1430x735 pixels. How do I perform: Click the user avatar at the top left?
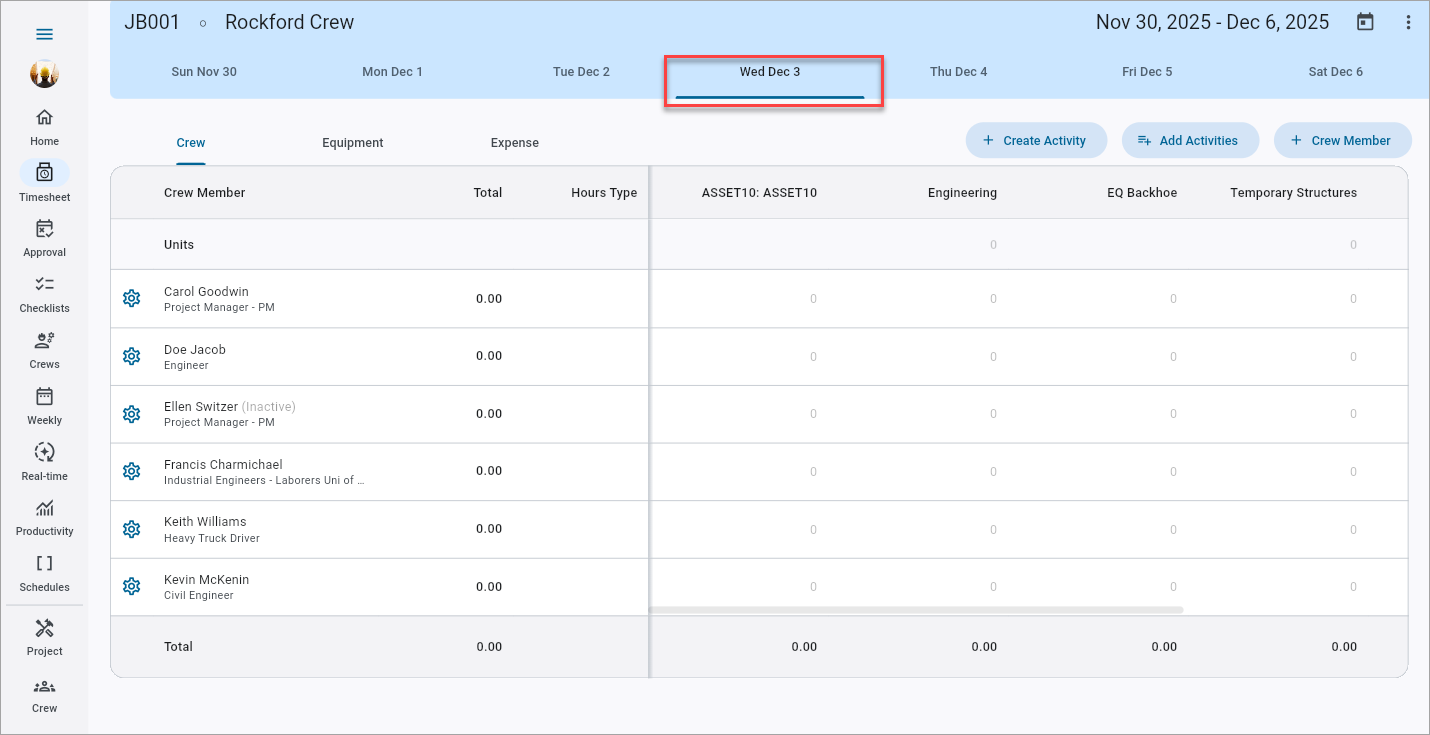click(44, 74)
